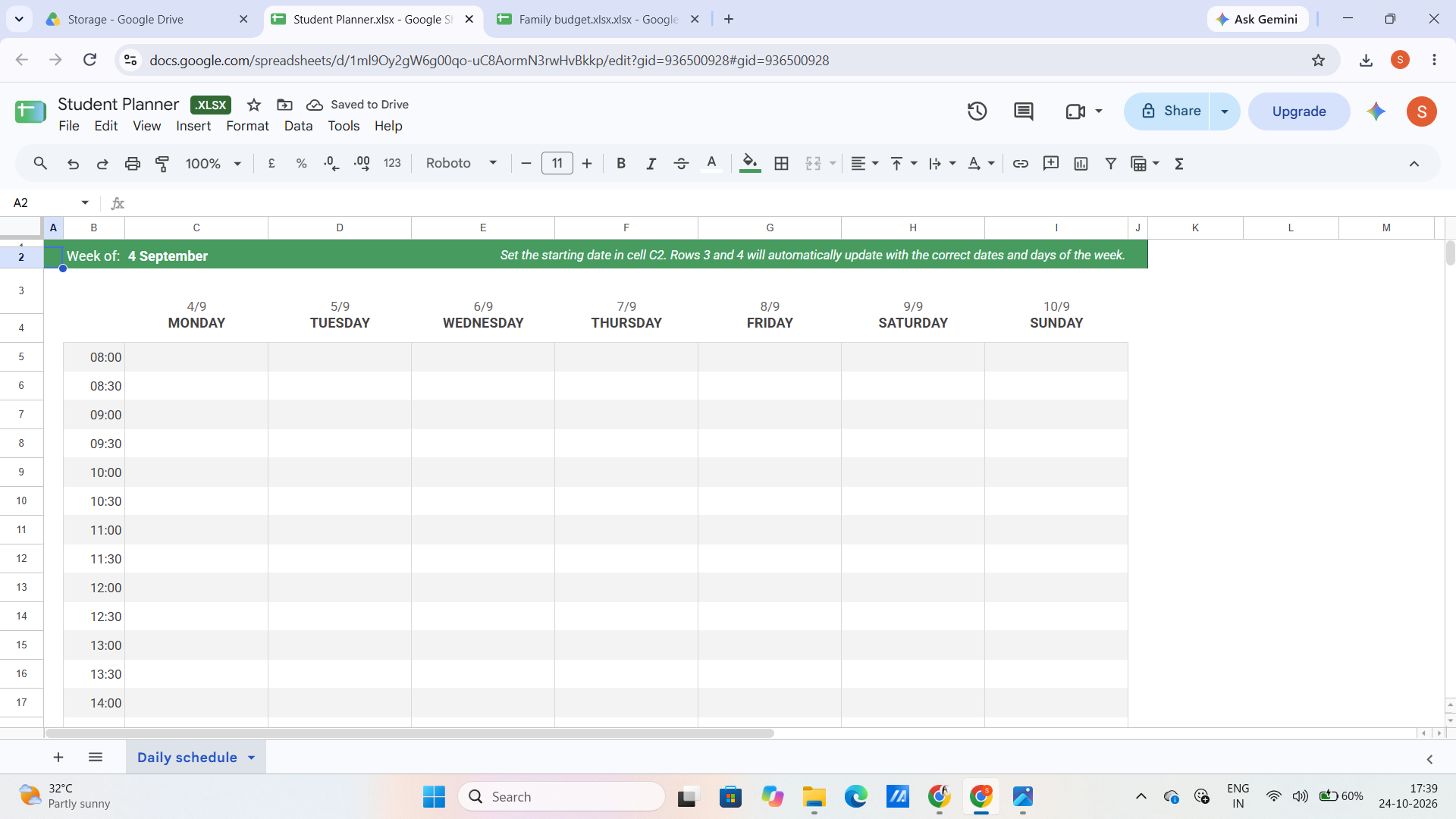Open the Name box dropdown arrow
Screen dimensions: 1456x819
(85, 202)
